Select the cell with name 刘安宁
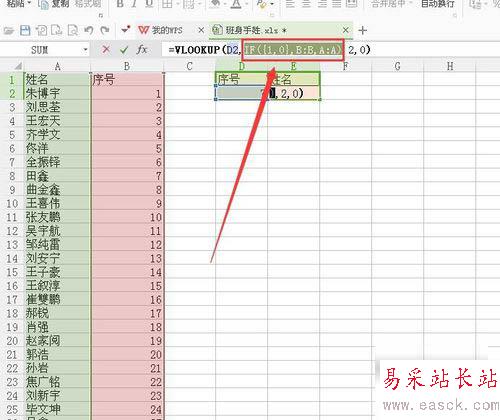This screenshot has height=420, width=500. pos(57,258)
